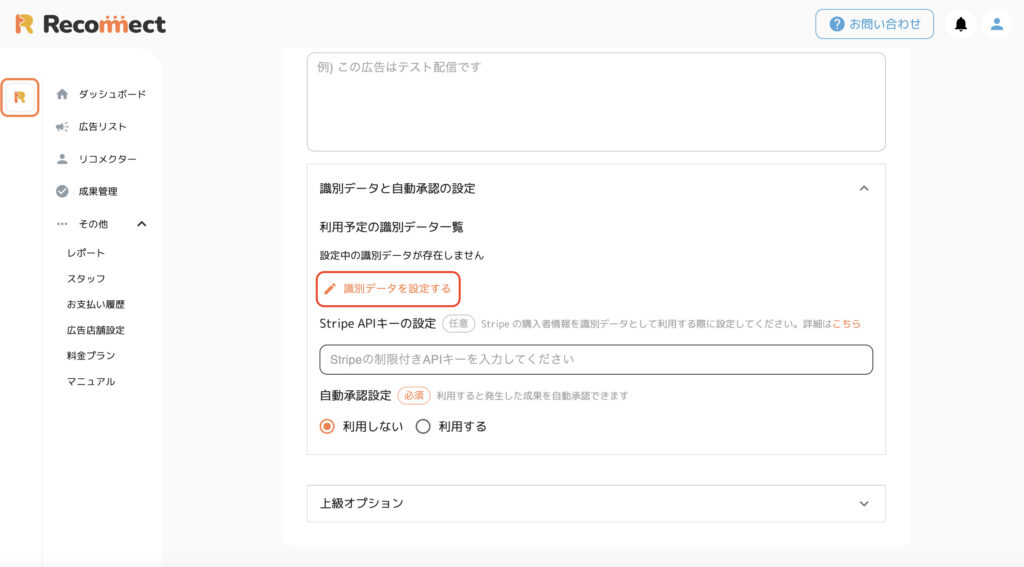Collapse the その他 sidebar menu
The height and width of the screenshot is (567, 1024).
pos(142,224)
